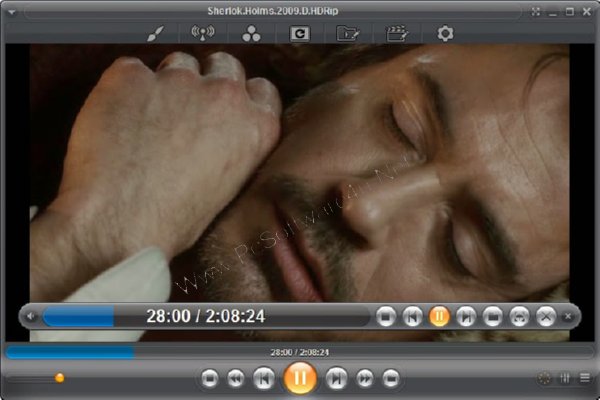
Task: Open the playlist lines icon at bottom-right
Action: (585, 378)
